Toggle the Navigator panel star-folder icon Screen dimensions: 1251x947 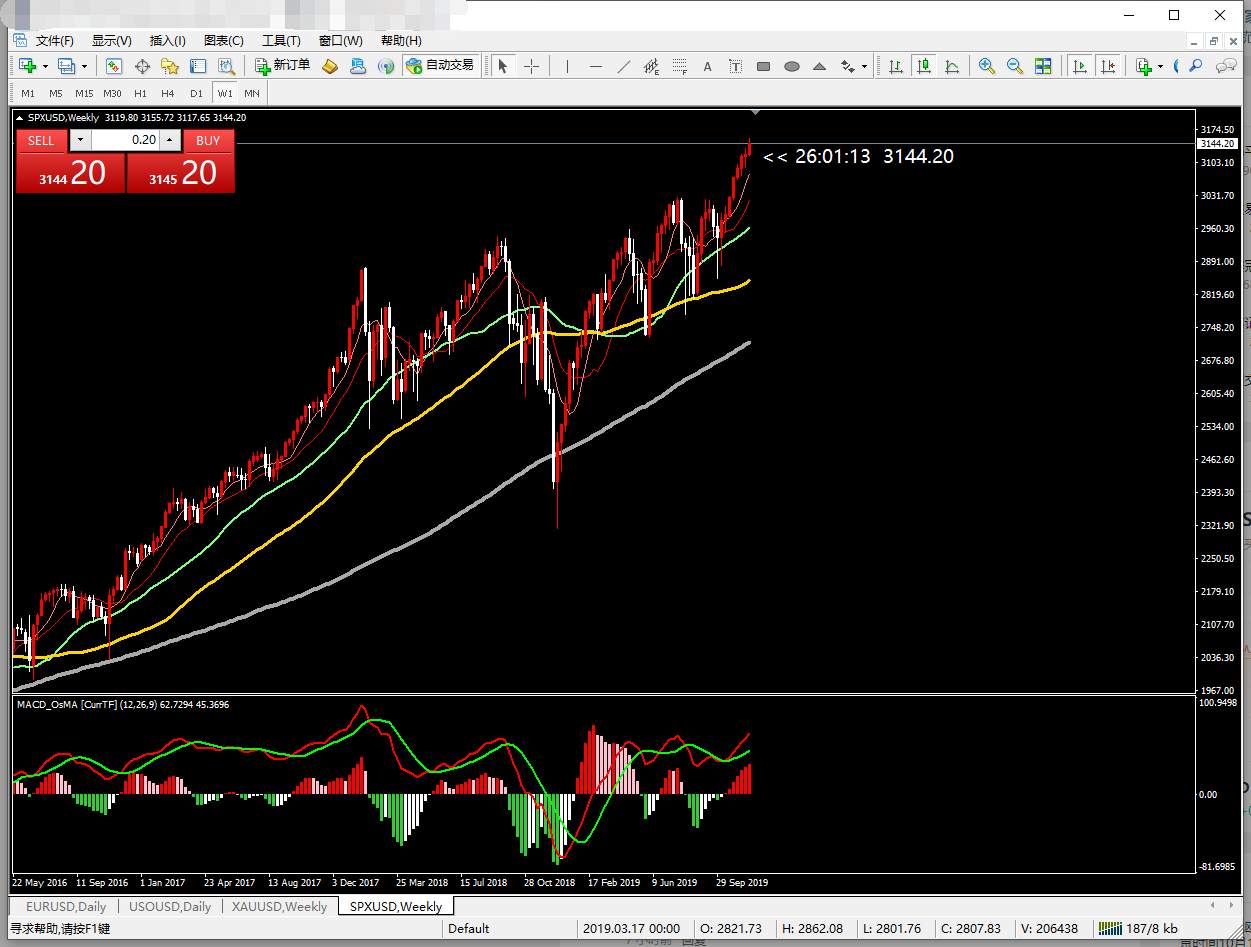click(x=170, y=66)
